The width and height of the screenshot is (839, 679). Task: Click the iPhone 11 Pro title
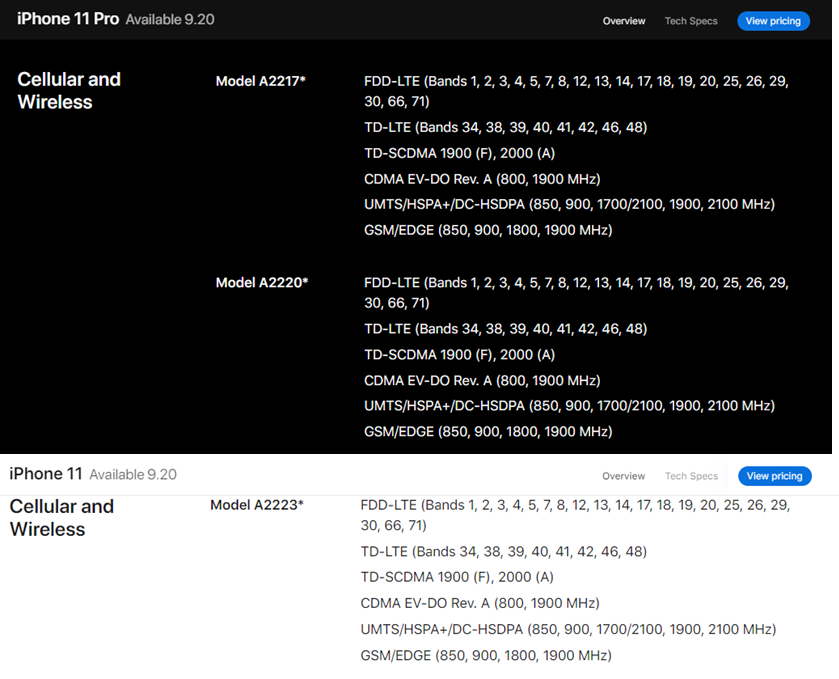click(x=68, y=19)
